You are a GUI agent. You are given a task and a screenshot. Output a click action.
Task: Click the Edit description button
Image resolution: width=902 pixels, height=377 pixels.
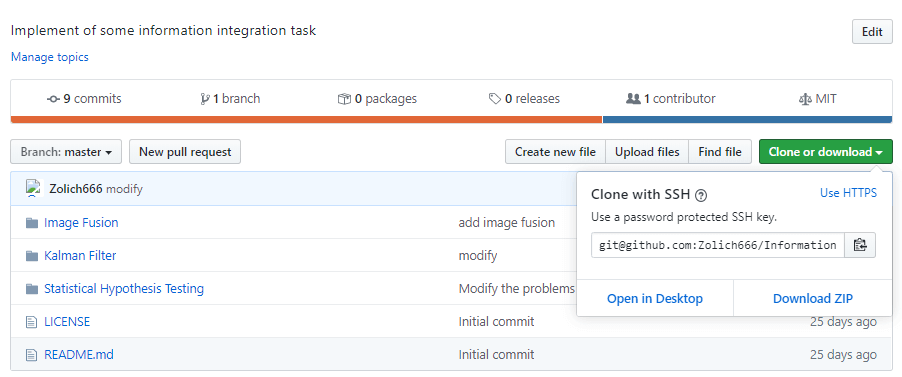click(872, 32)
